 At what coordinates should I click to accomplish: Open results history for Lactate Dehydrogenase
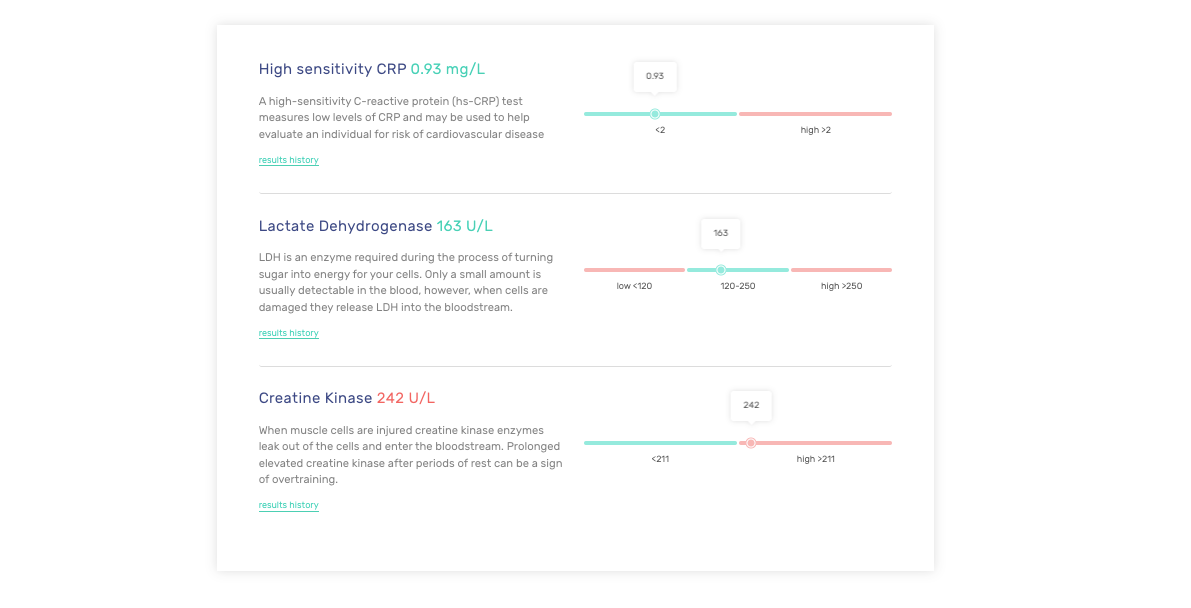coord(288,333)
